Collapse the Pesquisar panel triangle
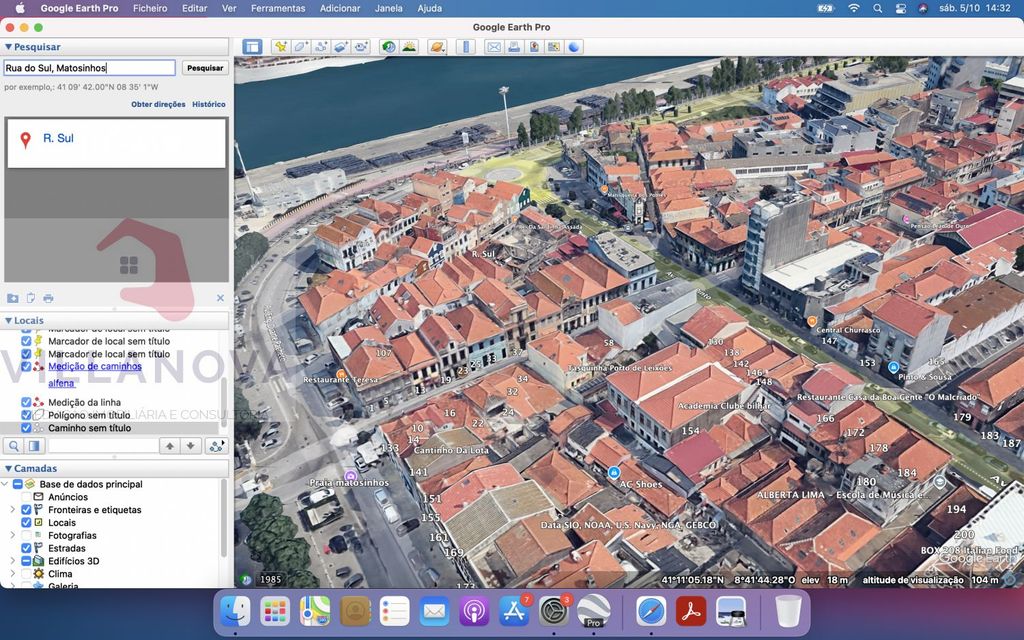 (x=8, y=47)
